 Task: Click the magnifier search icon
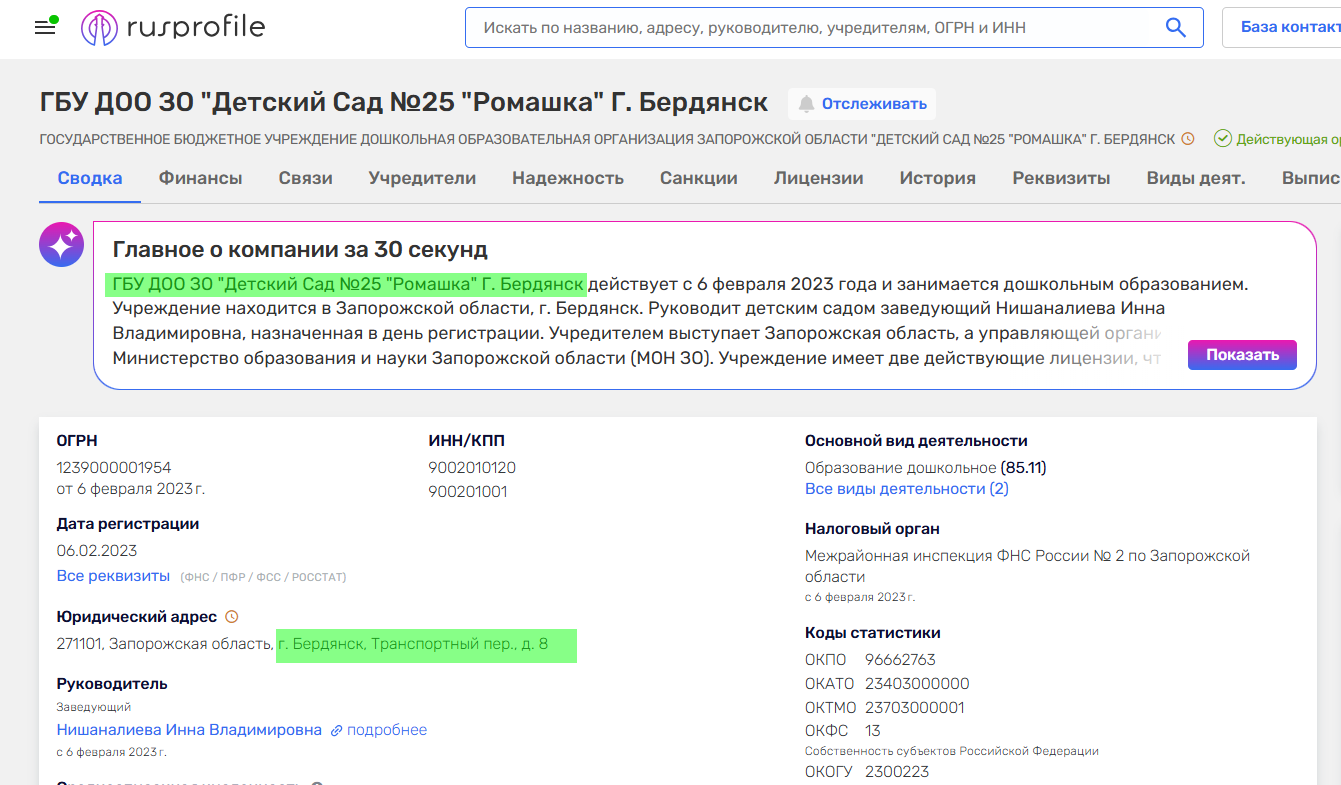(x=1175, y=28)
